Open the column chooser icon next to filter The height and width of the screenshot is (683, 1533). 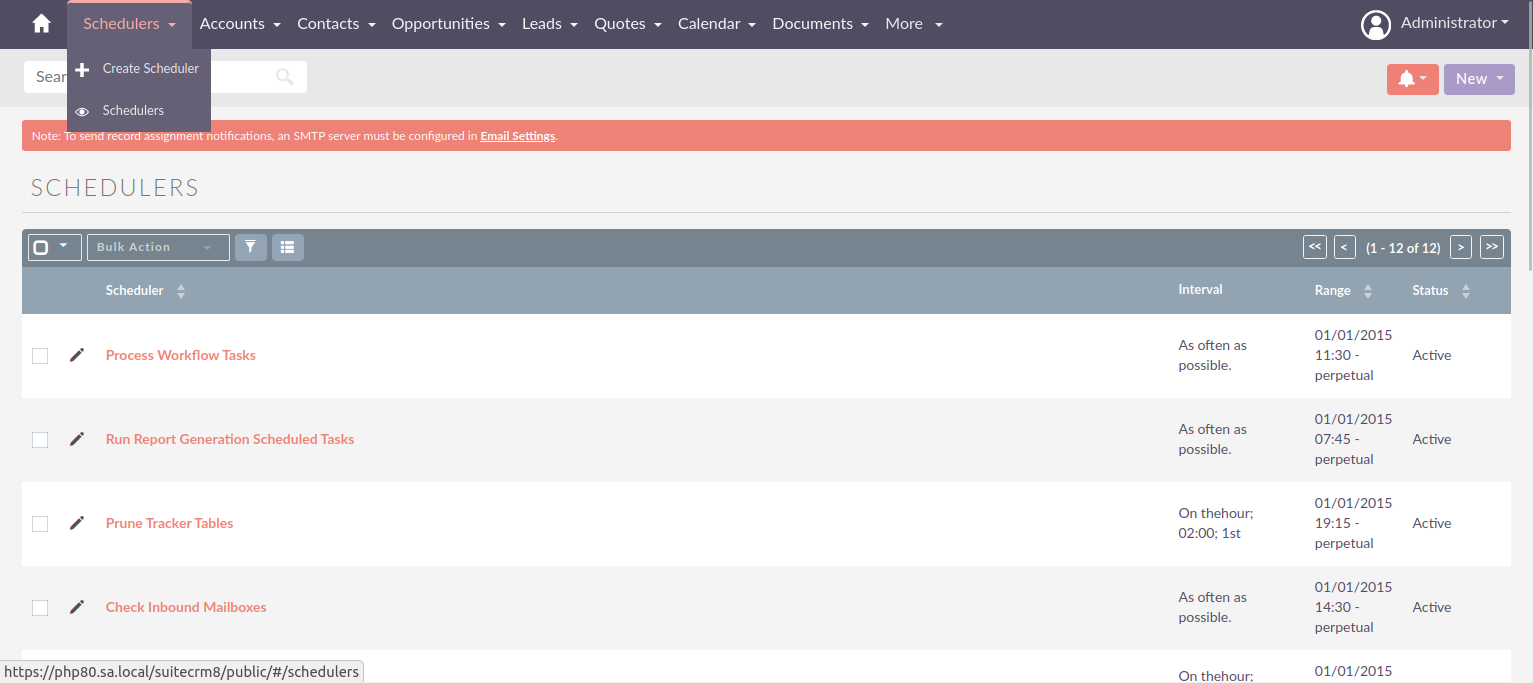tap(288, 247)
